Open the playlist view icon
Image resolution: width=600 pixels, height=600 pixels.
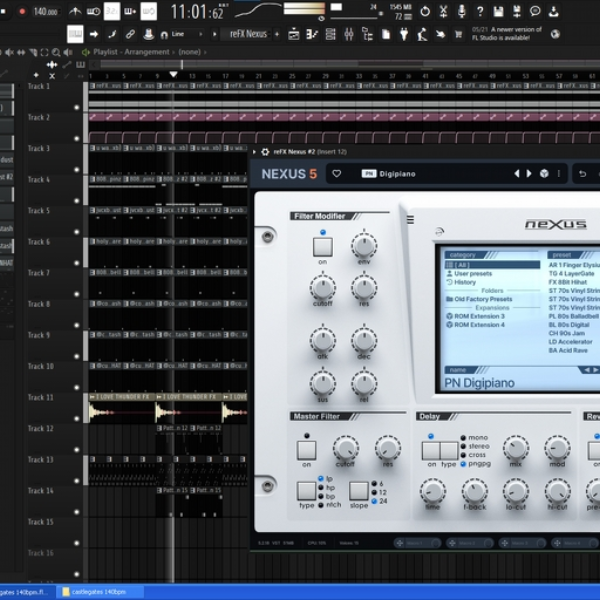293,34
